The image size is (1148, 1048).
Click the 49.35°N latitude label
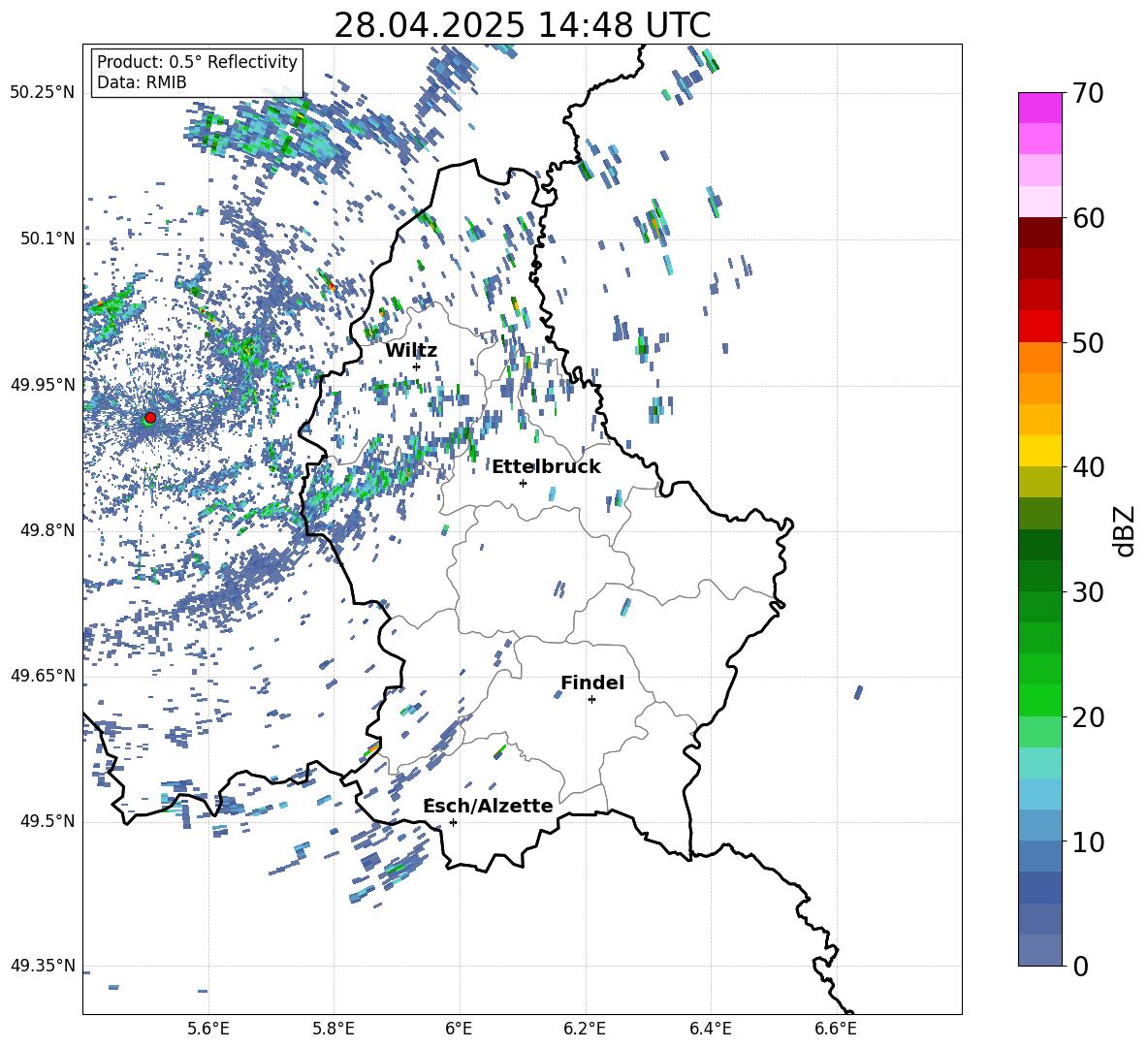coord(43,966)
